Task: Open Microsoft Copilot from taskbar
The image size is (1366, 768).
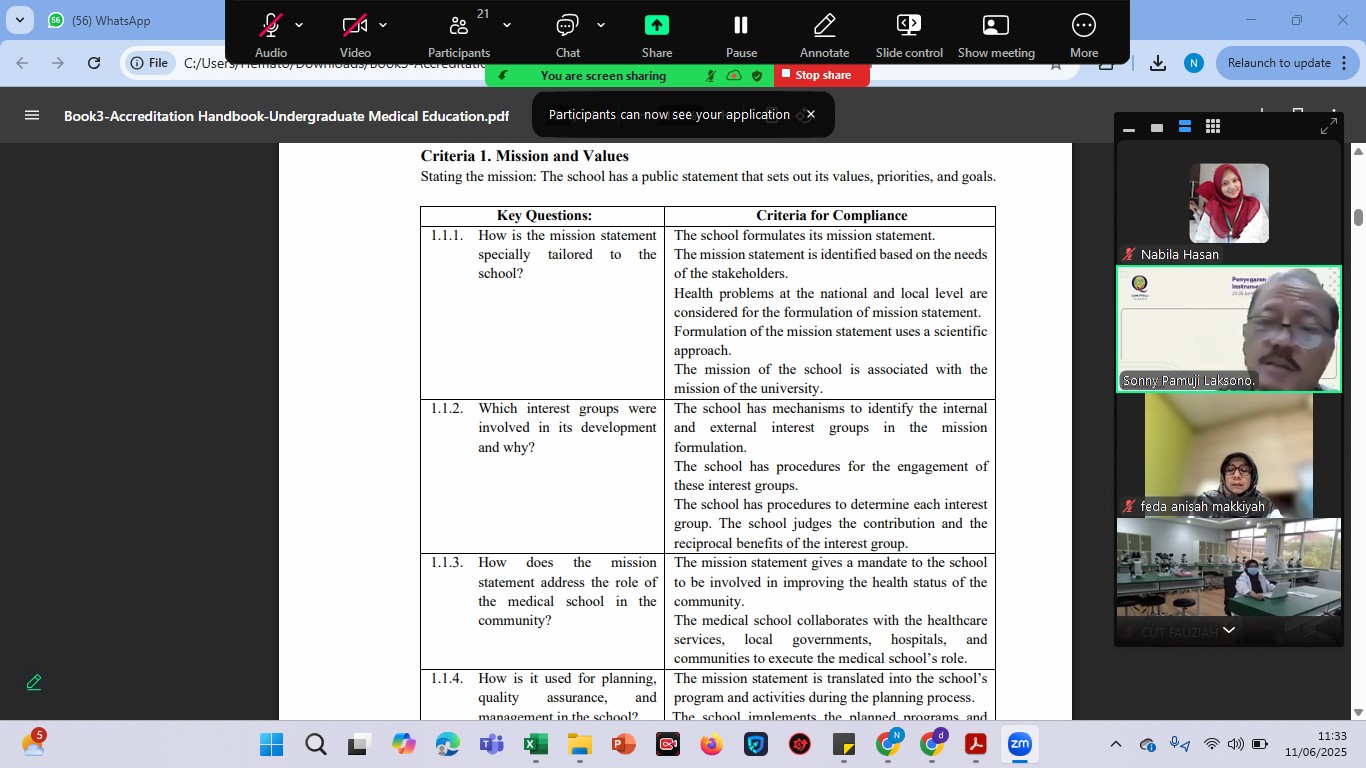Action: tap(404, 745)
